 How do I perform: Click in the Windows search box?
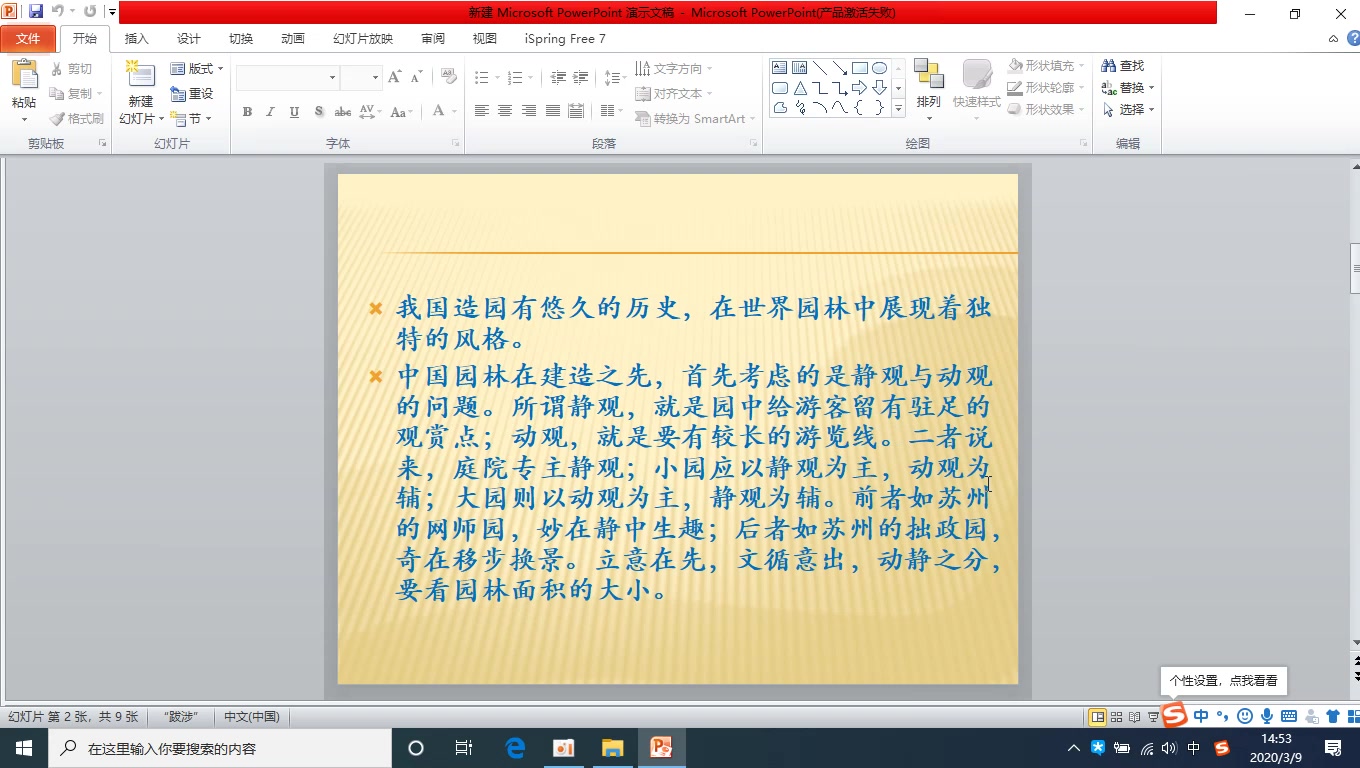click(218, 748)
